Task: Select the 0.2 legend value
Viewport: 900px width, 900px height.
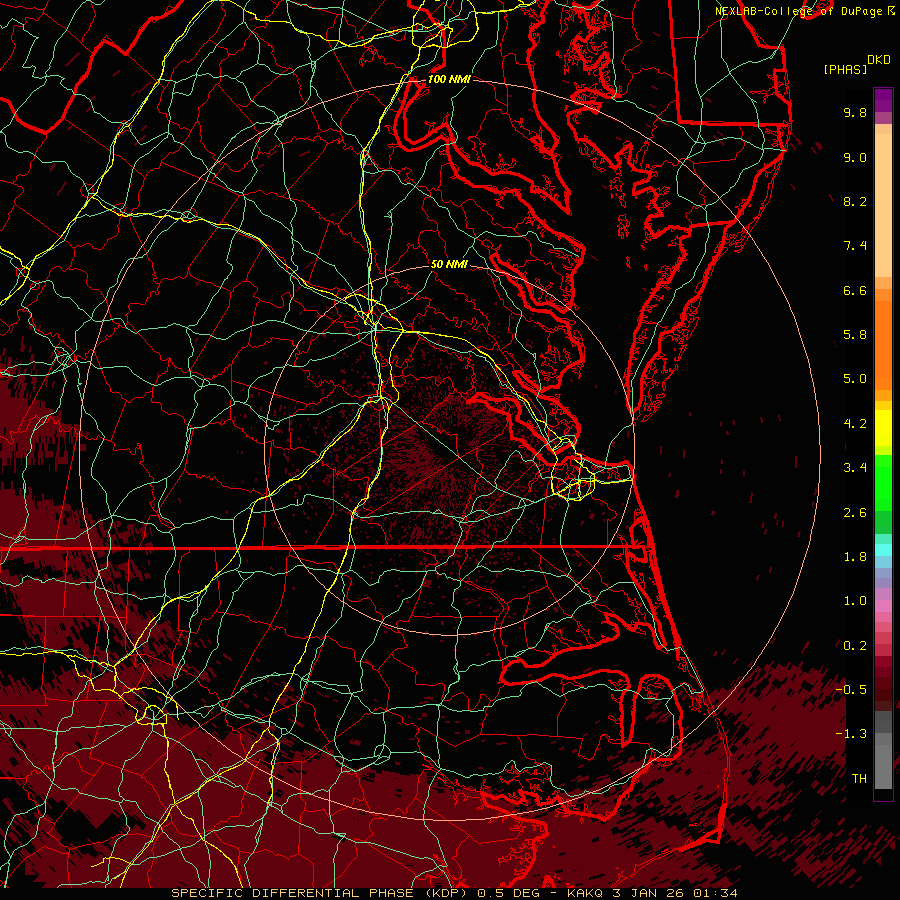Action: coord(855,646)
